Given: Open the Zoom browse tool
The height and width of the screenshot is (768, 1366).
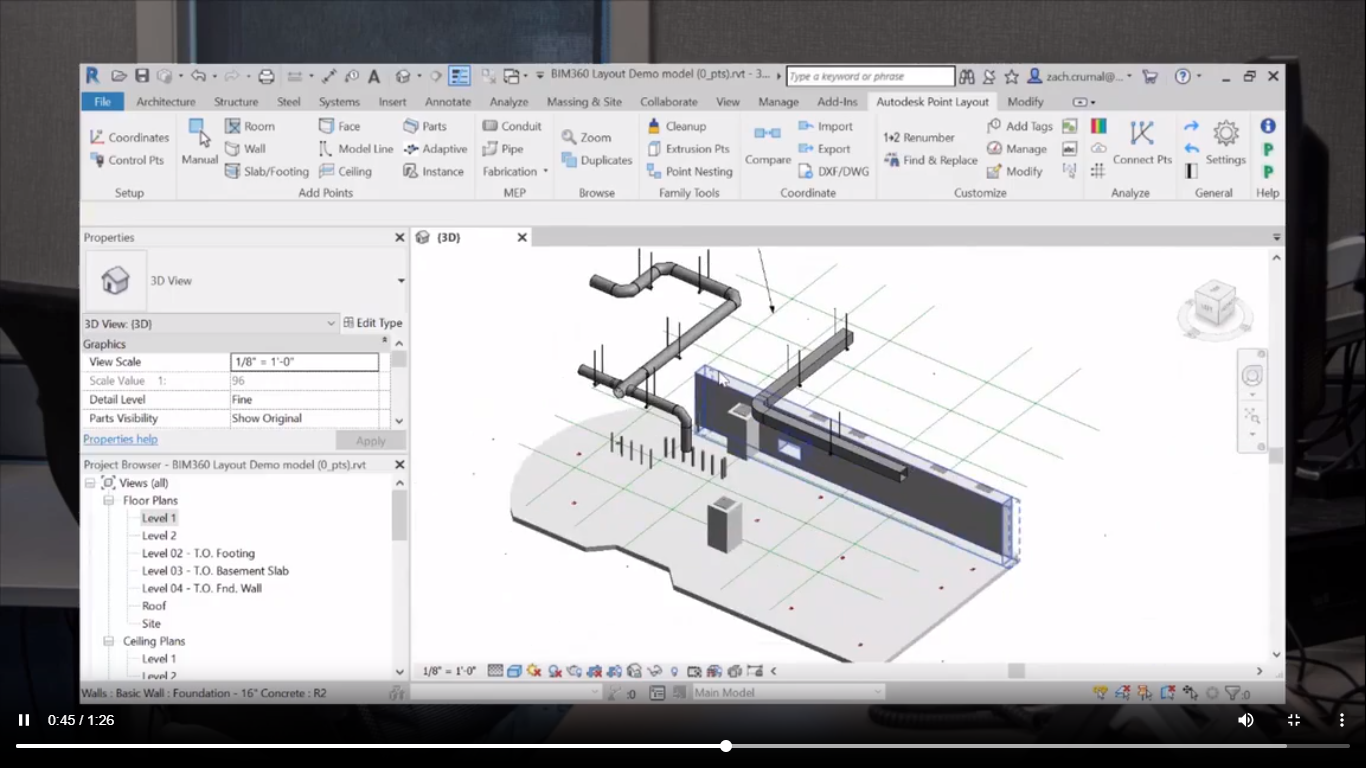Looking at the screenshot, I should pos(586,137).
